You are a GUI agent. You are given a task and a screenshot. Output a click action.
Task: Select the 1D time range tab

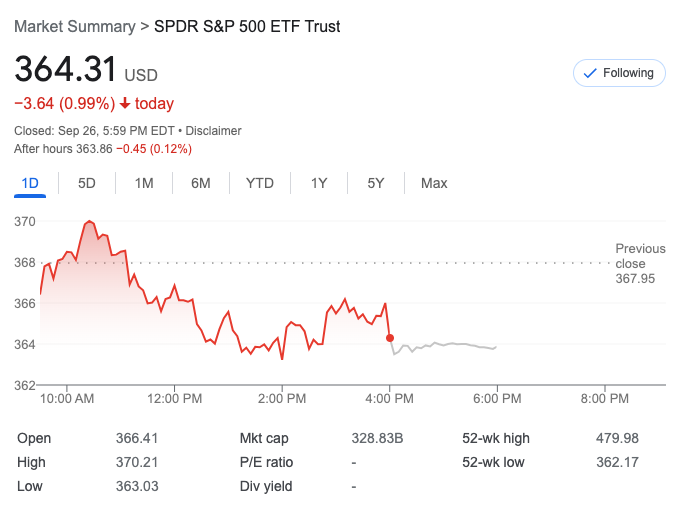point(30,183)
